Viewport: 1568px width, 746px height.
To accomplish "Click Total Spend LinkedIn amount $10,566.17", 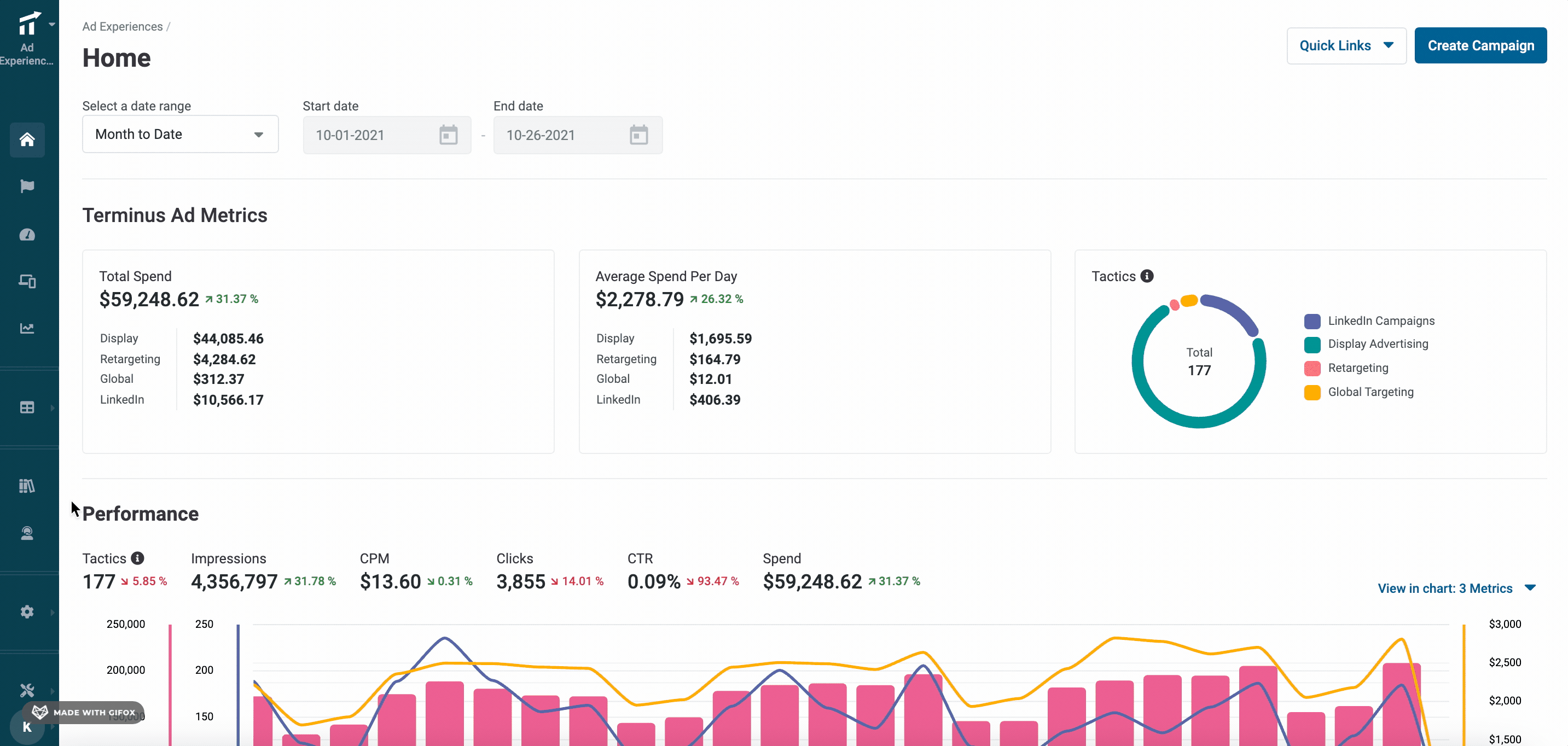I will tap(228, 400).
